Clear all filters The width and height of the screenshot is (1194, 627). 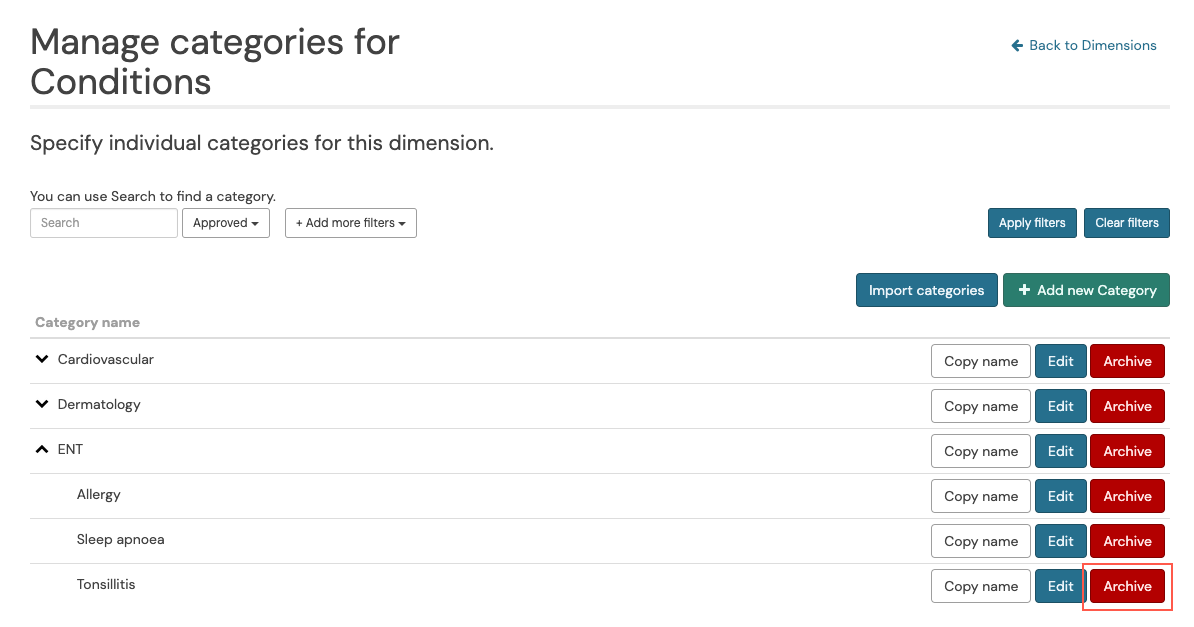pyautogui.click(x=1126, y=222)
